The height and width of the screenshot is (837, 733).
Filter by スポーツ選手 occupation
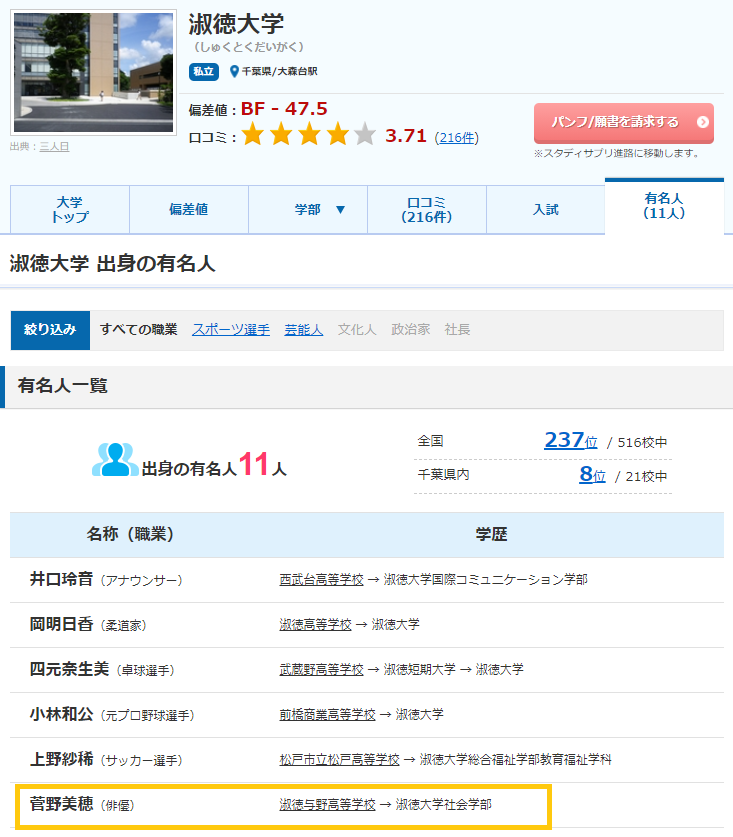click(x=231, y=329)
